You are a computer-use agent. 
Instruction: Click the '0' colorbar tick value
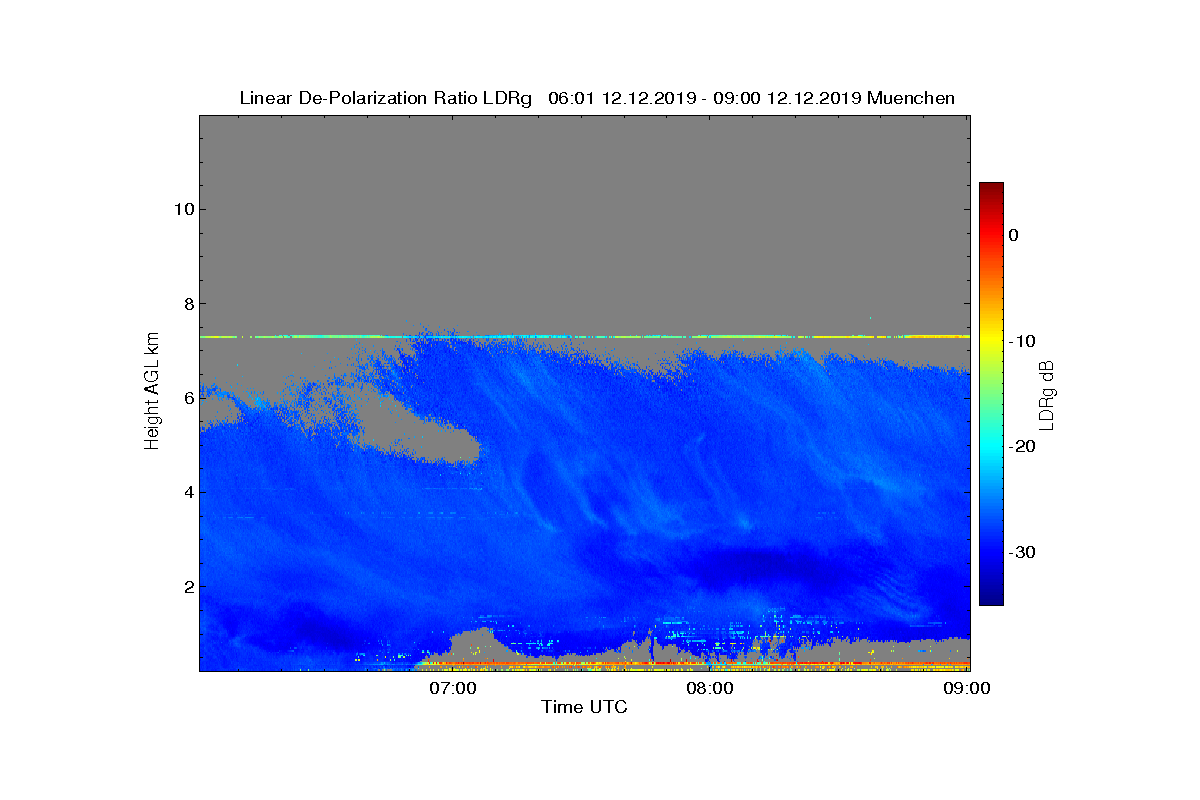(1014, 235)
